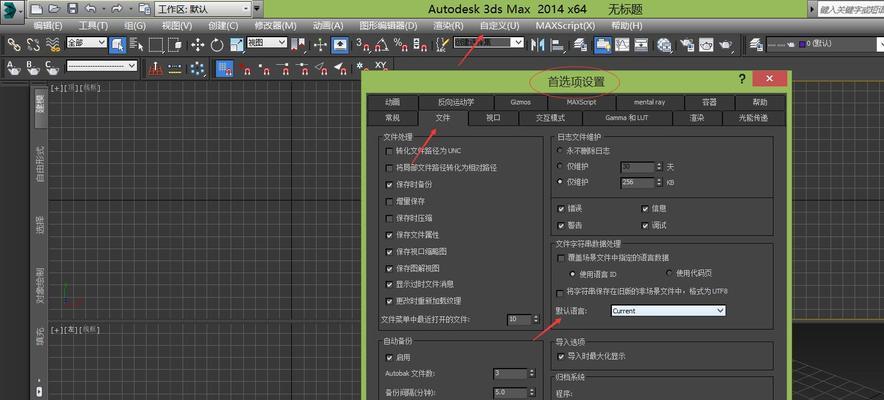Open the layer list dropdown showing 0 (默认)
The height and width of the screenshot is (400, 884).
coord(825,43)
